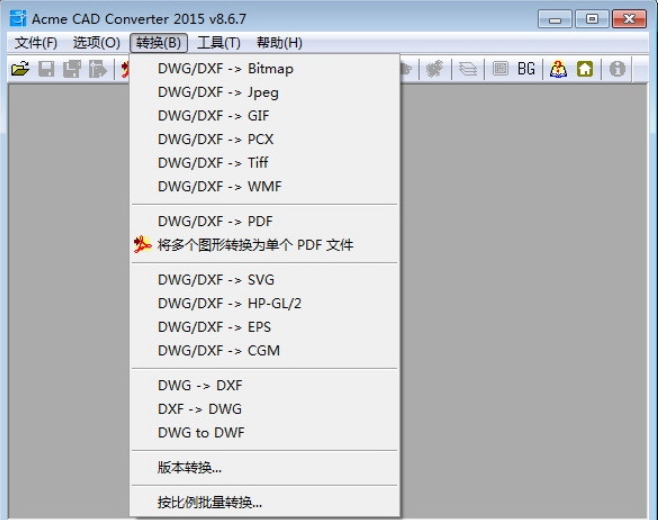Choose DWG/DXF -> EPS
The image size is (658, 520).
(264, 327)
